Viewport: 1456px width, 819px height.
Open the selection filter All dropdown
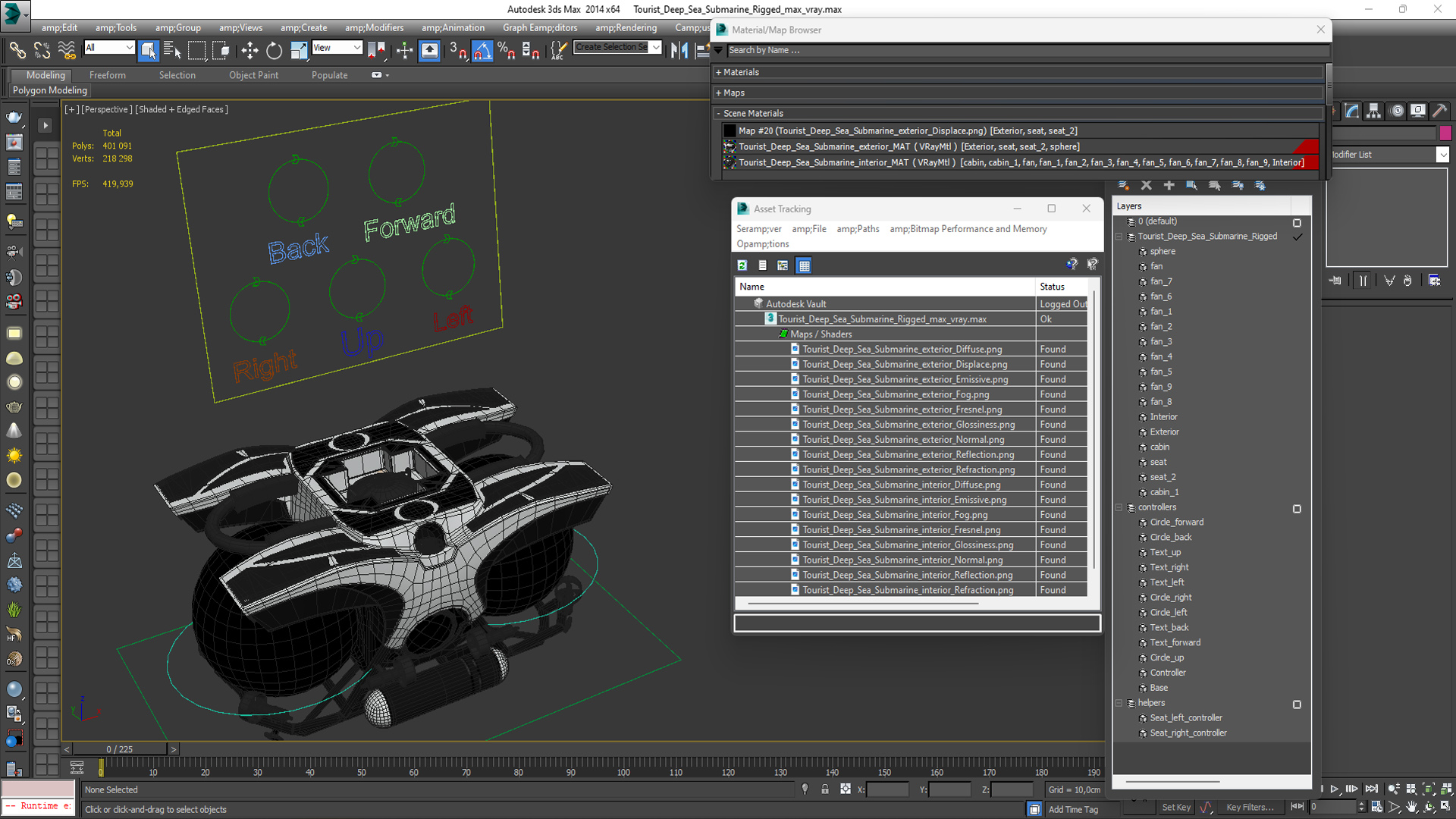[x=109, y=47]
